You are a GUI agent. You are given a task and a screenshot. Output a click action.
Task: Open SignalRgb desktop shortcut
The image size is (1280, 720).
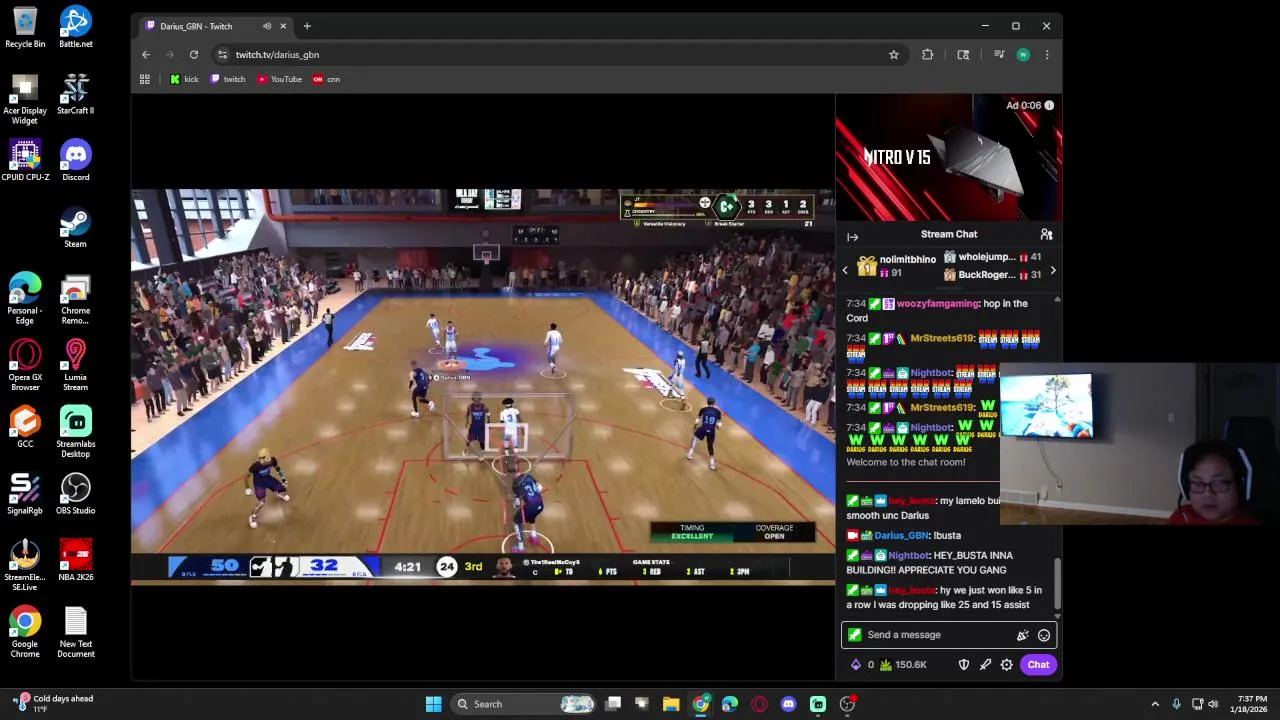coord(25,494)
